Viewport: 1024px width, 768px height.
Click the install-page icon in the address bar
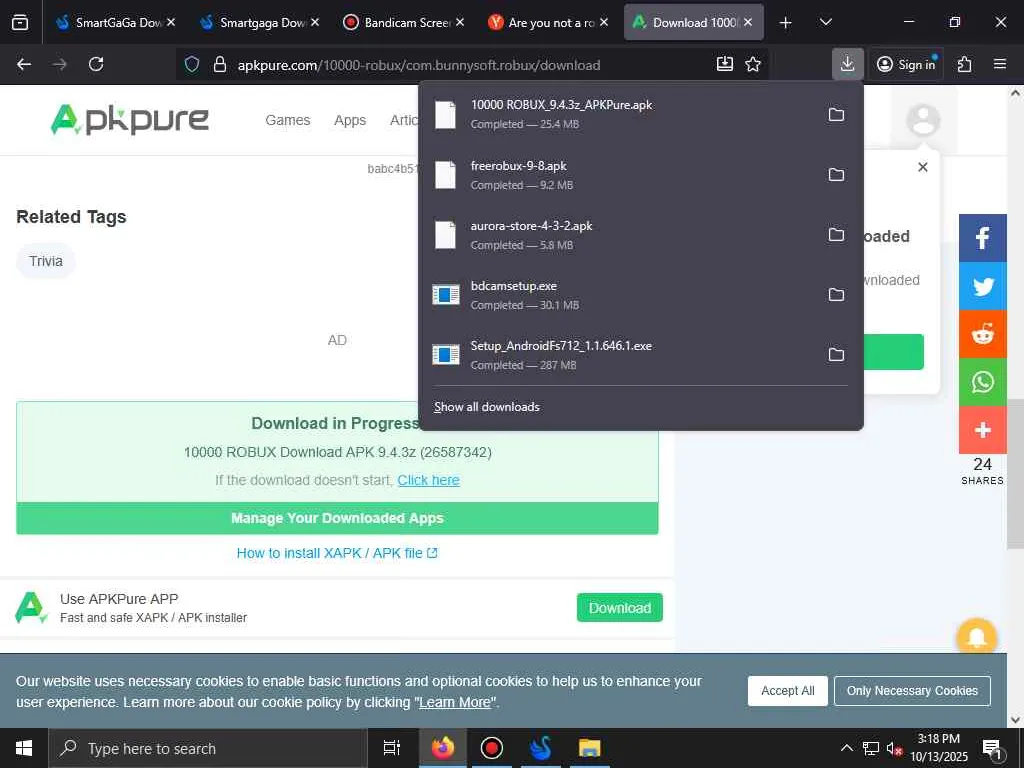pyautogui.click(x=724, y=64)
